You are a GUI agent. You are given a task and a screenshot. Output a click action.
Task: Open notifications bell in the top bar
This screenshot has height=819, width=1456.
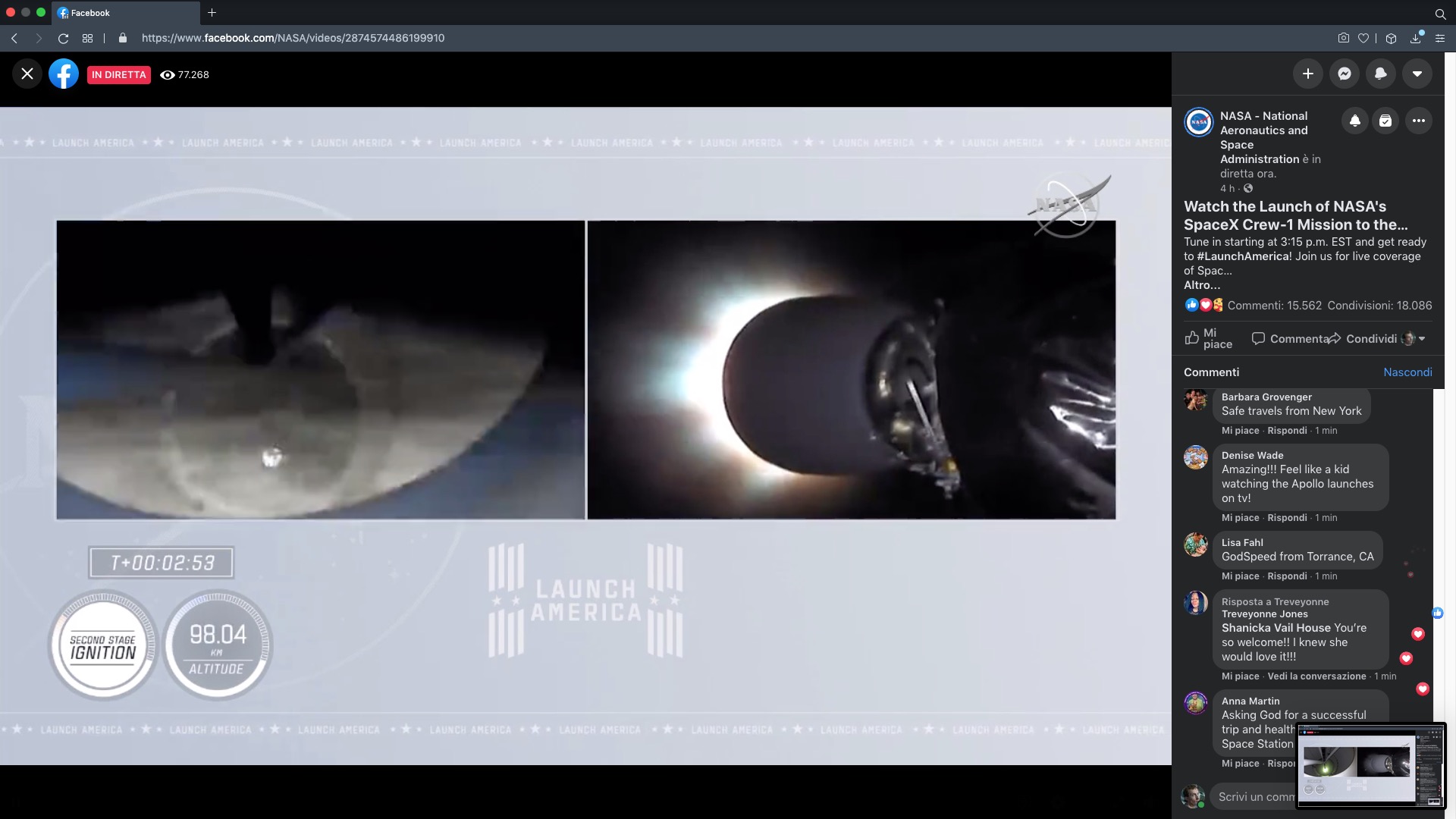coord(1381,74)
